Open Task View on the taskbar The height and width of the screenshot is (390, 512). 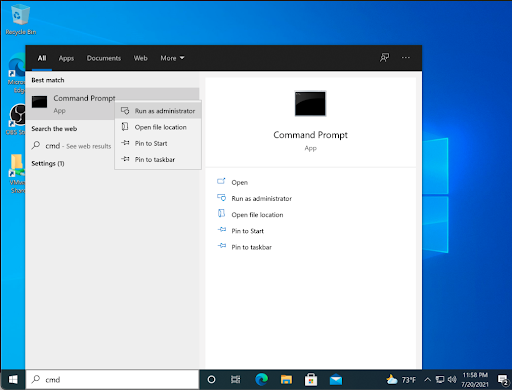pyautogui.click(x=236, y=379)
